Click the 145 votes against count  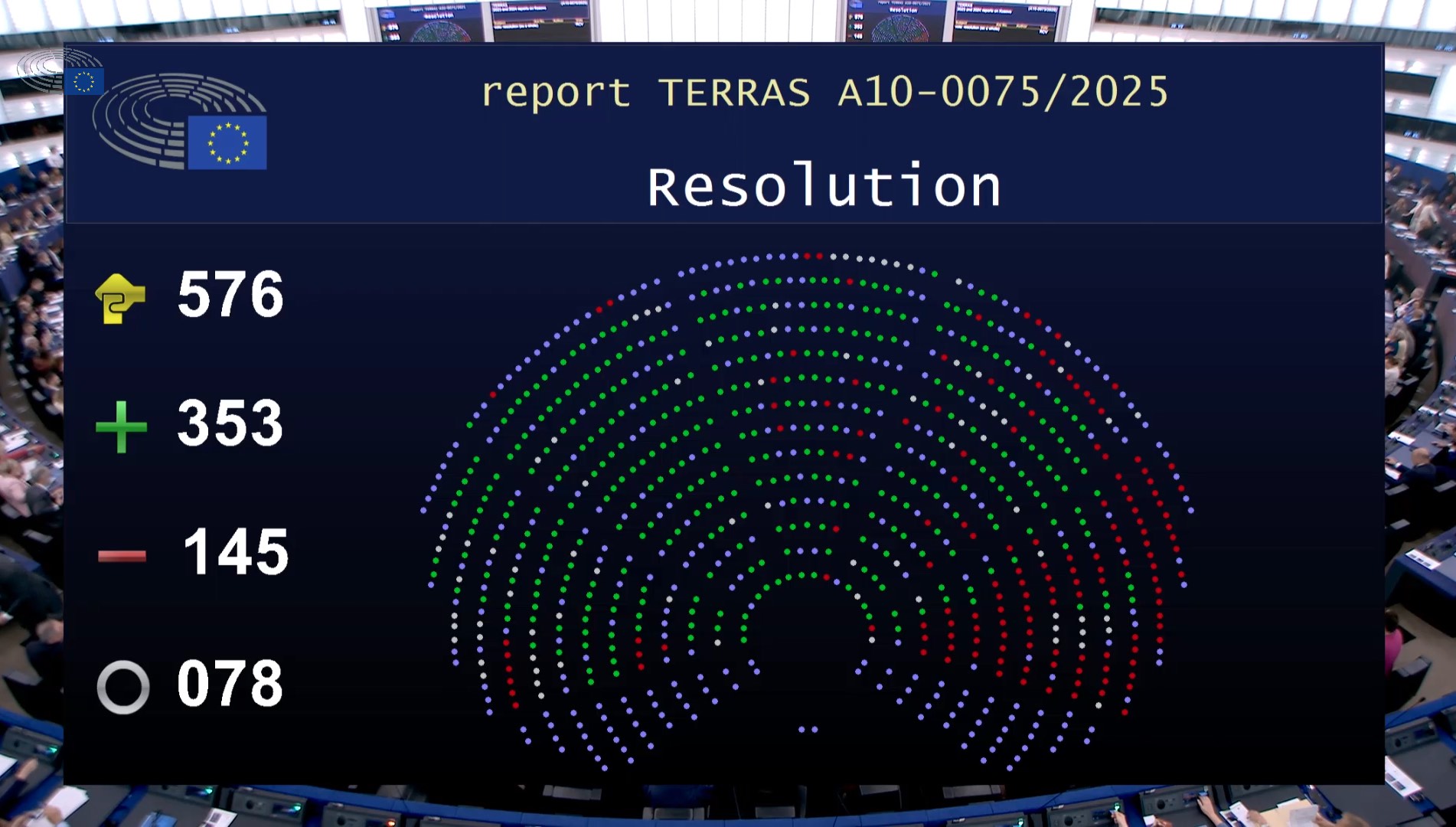click(235, 552)
